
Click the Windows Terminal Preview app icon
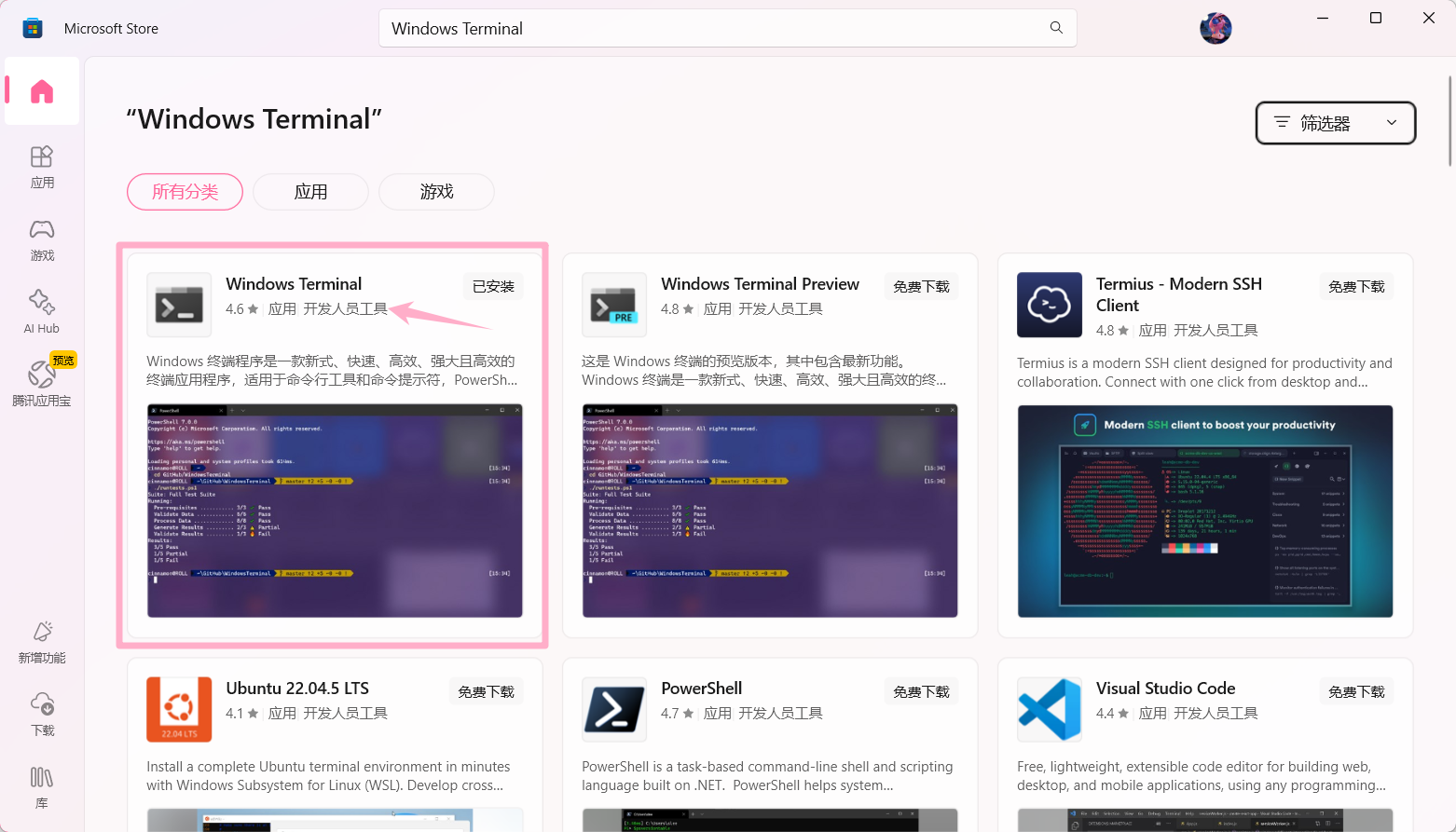[614, 305]
